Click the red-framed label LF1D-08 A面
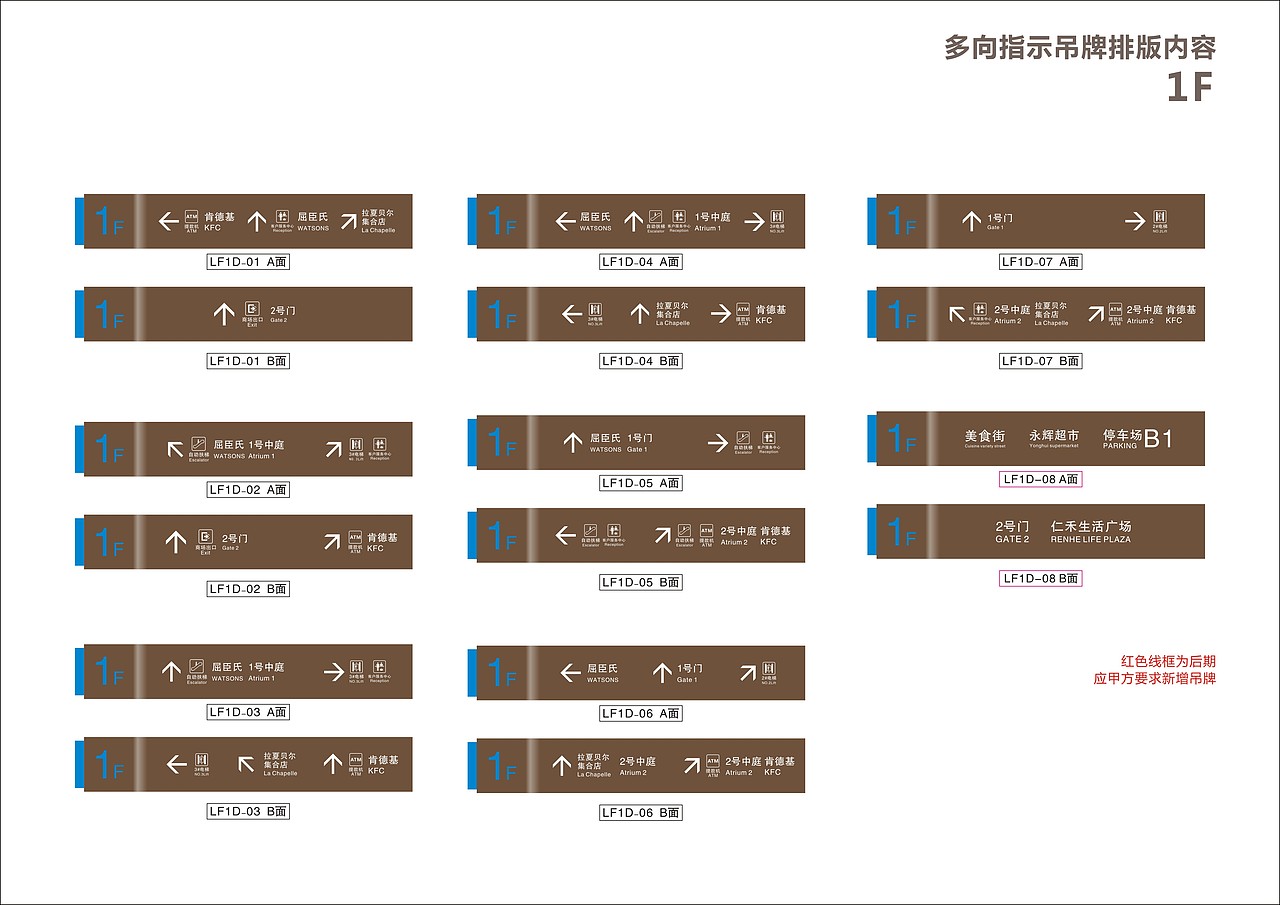This screenshot has height=905, width=1280. (x=1041, y=479)
